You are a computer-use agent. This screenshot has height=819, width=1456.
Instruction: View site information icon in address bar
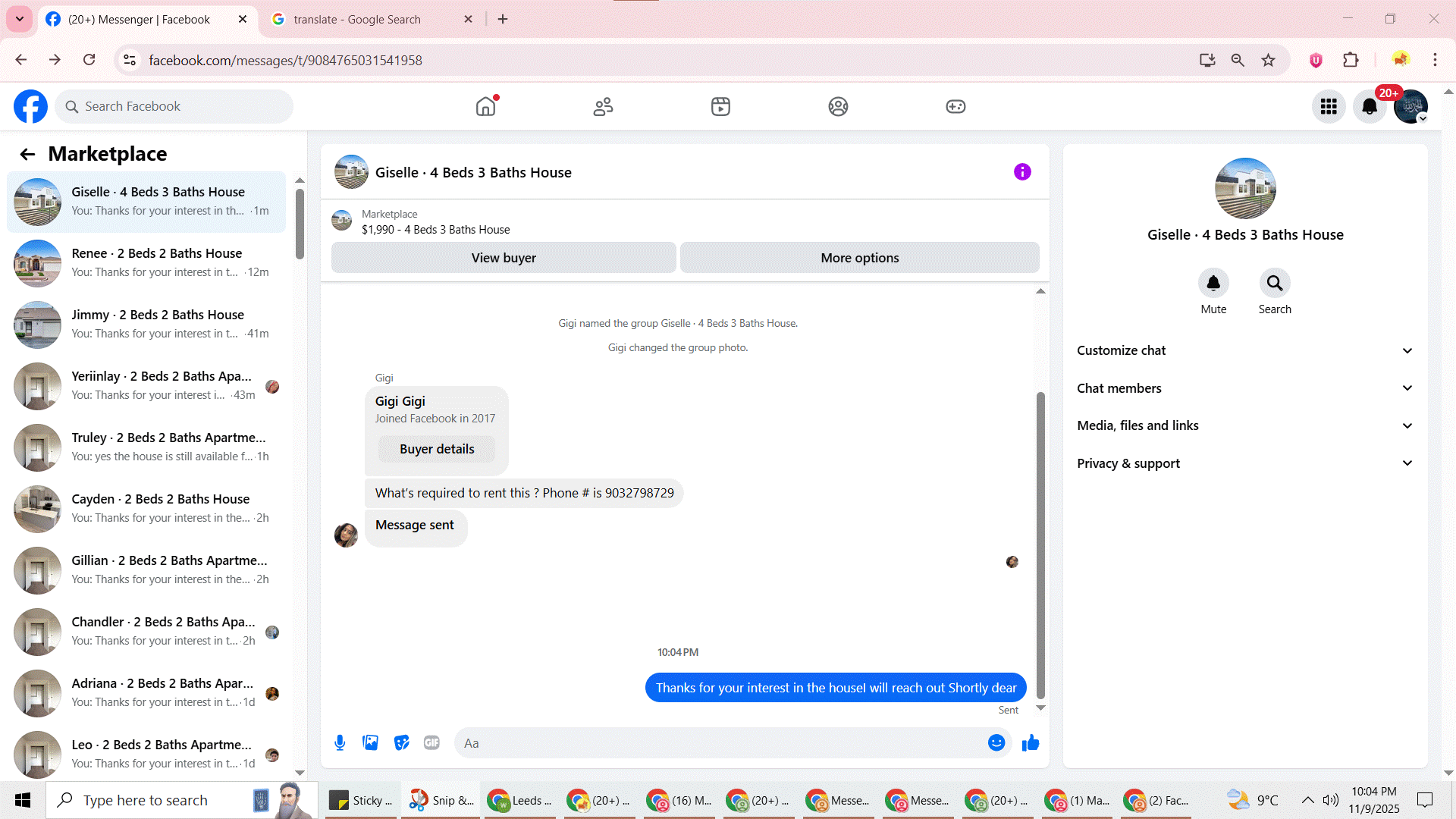point(130,60)
